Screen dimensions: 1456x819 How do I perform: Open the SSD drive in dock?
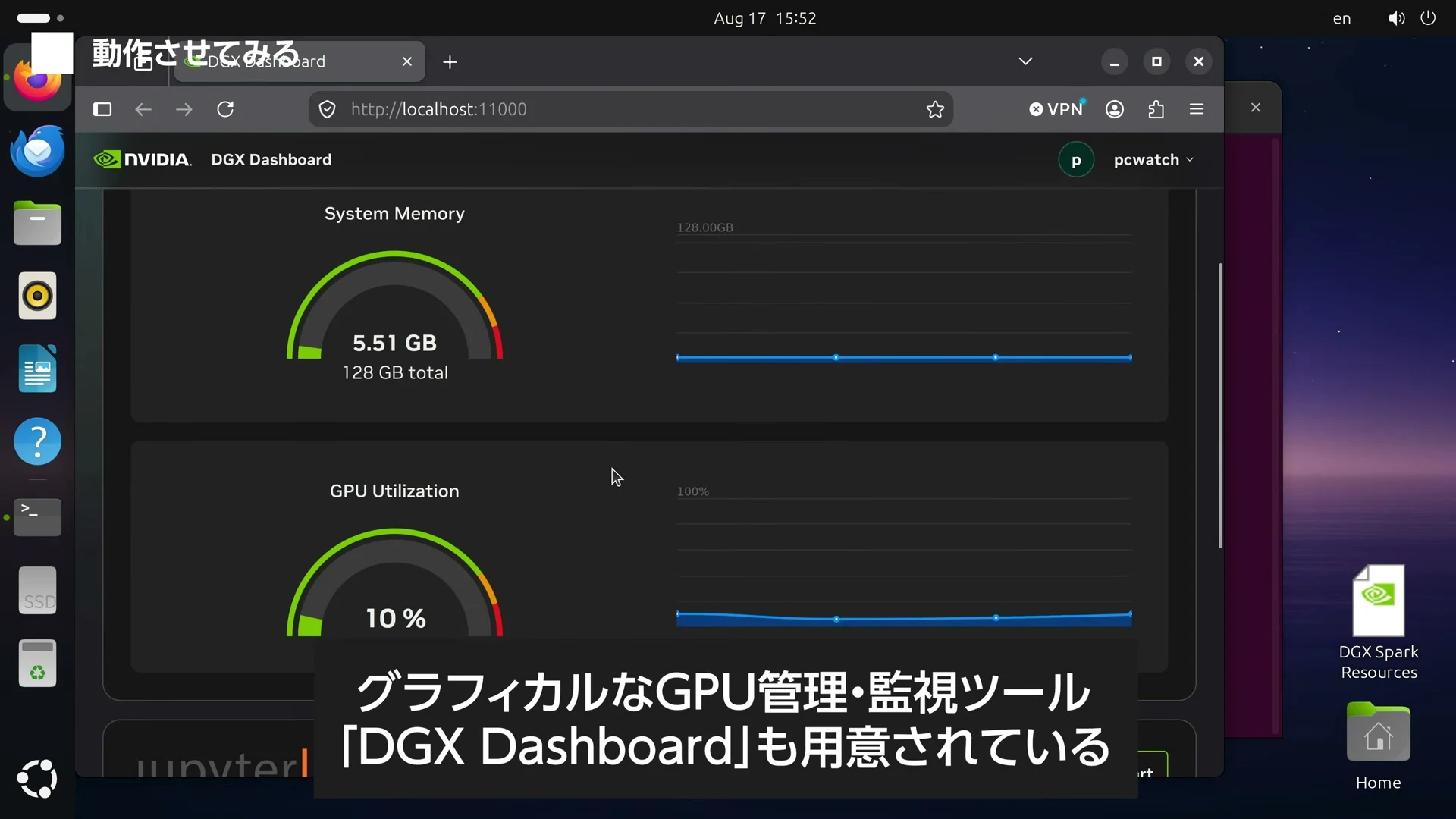[x=37, y=591]
